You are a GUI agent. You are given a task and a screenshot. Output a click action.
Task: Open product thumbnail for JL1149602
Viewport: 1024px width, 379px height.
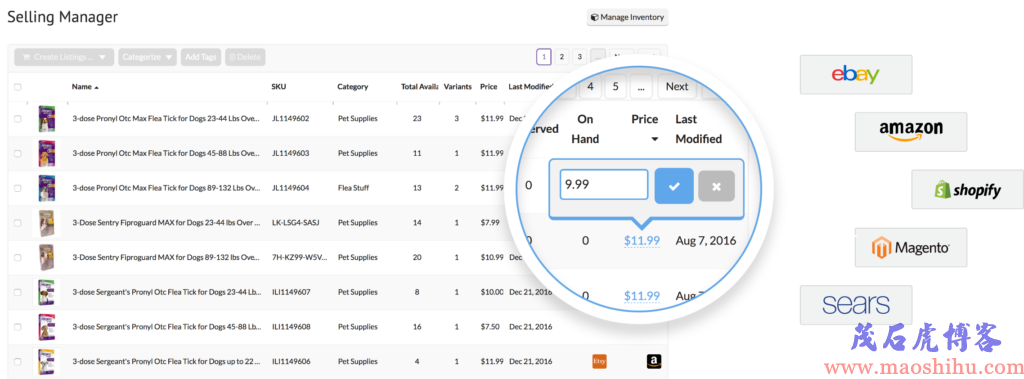click(46, 119)
